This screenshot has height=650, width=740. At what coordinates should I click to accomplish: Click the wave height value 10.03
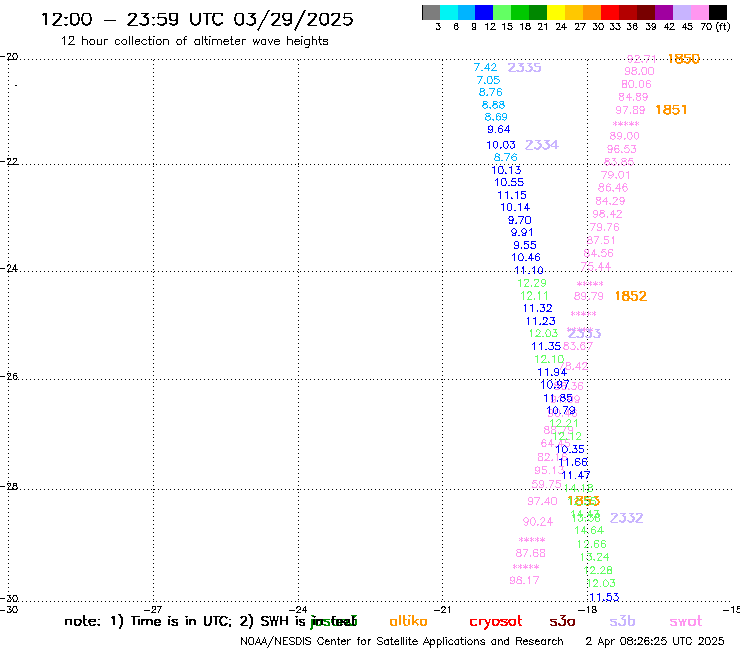click(x=501, y=145)
